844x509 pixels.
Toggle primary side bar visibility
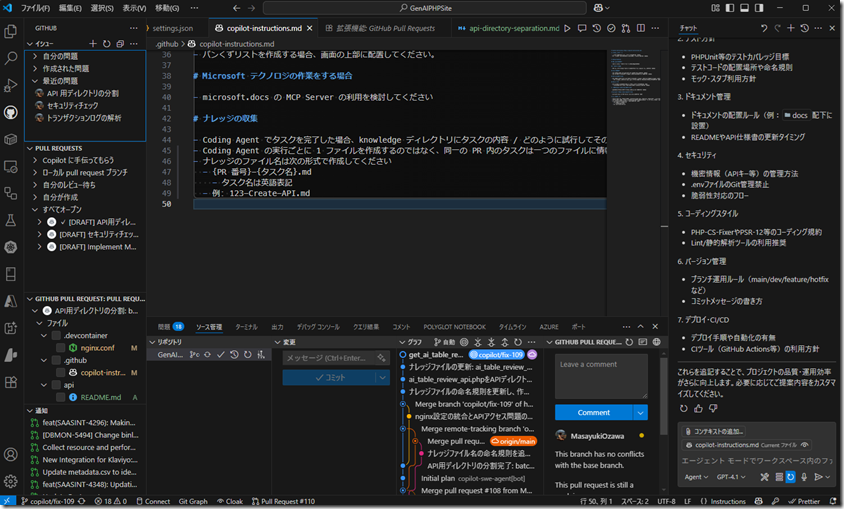(x=730, y=8)
